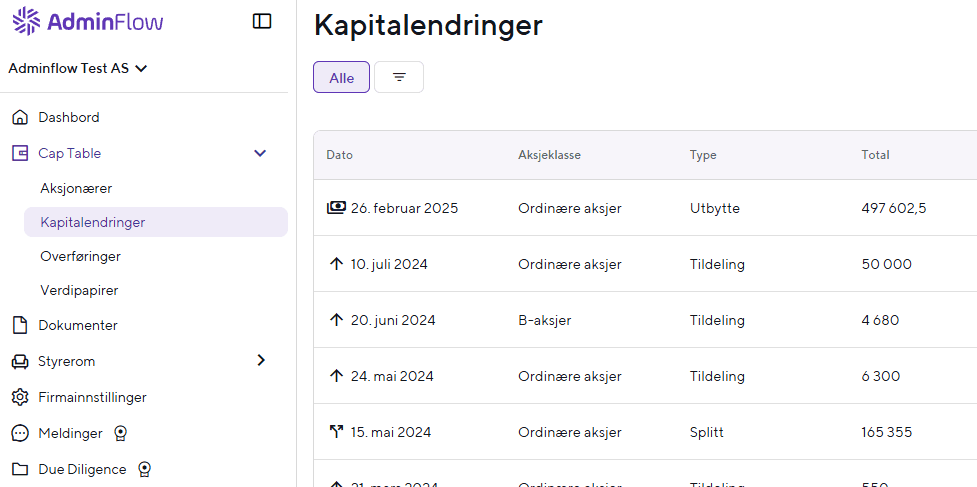
Task: Click the 4 680 total value
Action: tap(880, 320)
